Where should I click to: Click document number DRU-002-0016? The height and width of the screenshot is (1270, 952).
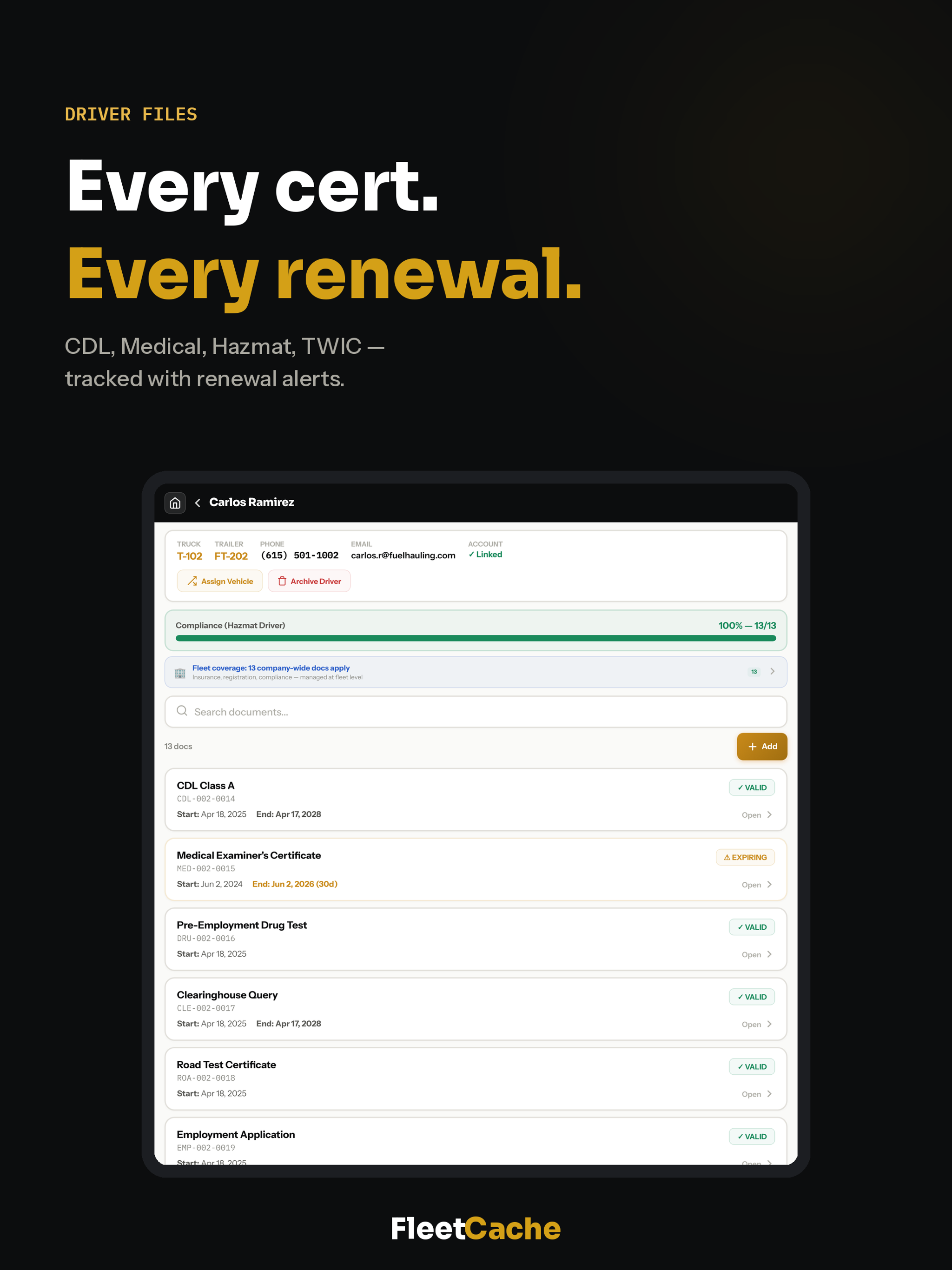coord(205,939)
